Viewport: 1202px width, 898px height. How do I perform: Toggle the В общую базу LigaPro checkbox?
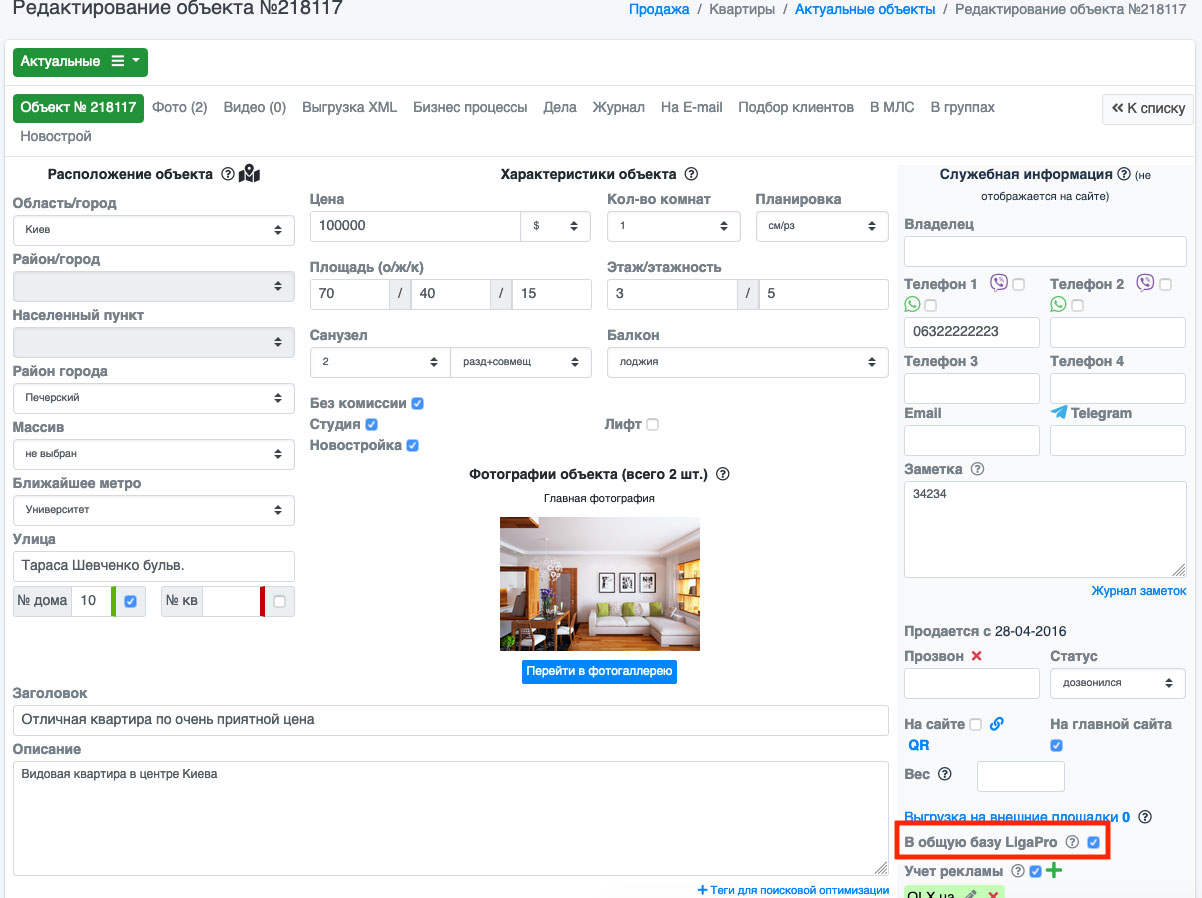tap(1094, 843)
